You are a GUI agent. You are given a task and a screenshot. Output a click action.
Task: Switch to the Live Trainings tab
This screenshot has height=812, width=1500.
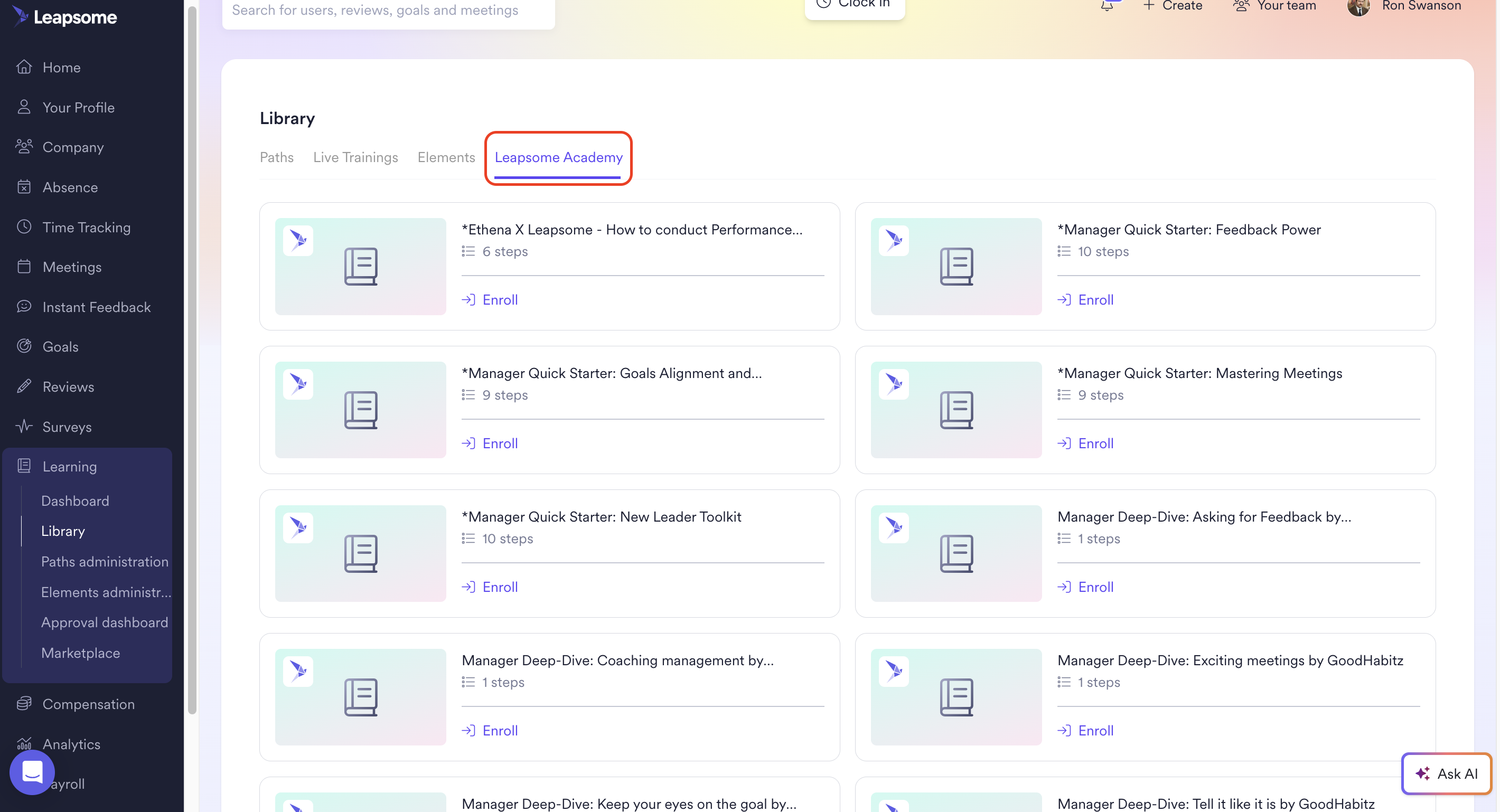(356, 157)
